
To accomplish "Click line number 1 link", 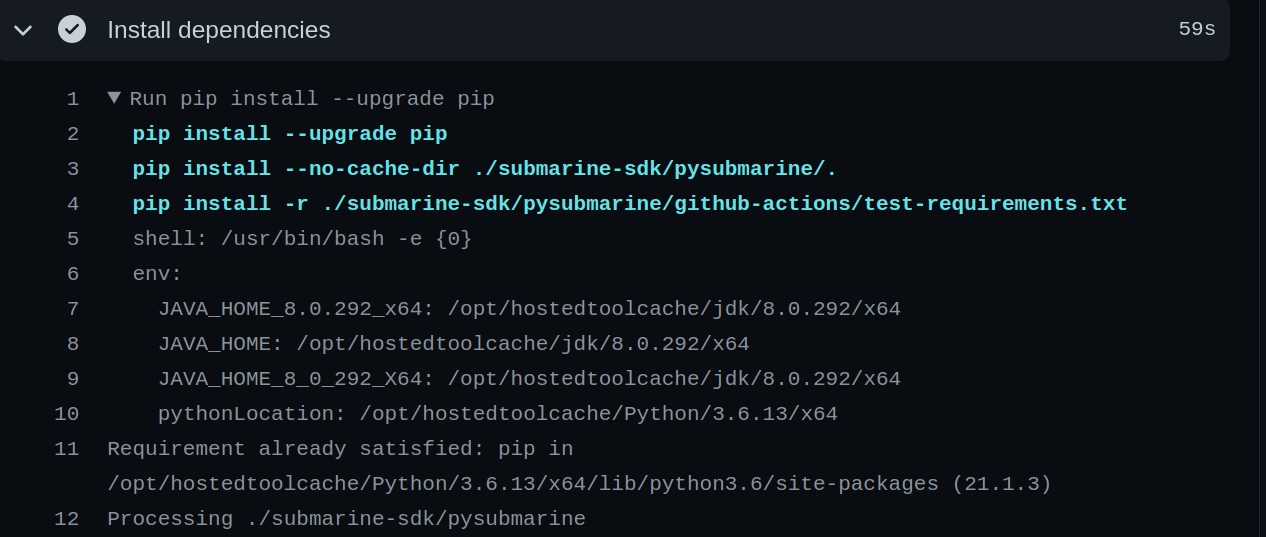I will coord(73,99).
